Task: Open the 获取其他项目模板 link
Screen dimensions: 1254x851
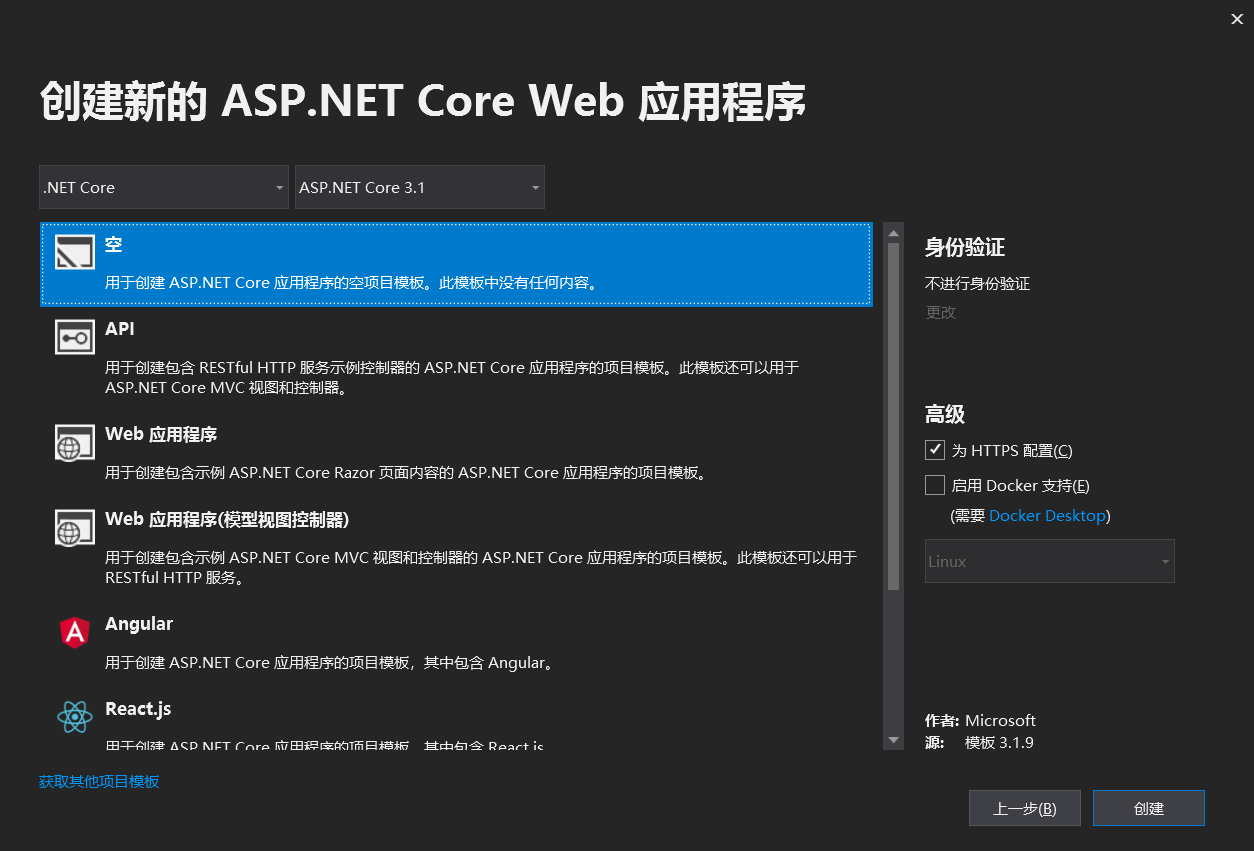Action: pyautogui.click(x=99, y=781)
